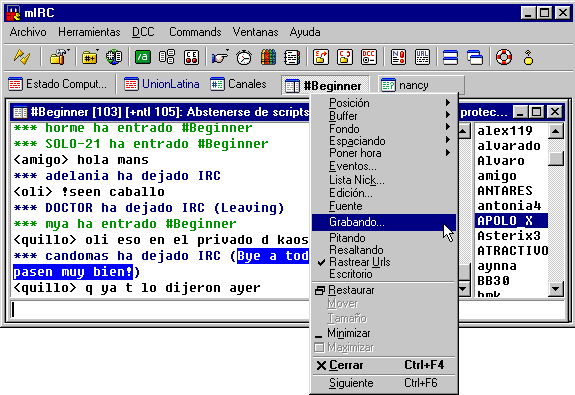This screenshot has height=395, width=575.
Task: Switch to the #Beginner switchbar button
Action: (325, 85)
